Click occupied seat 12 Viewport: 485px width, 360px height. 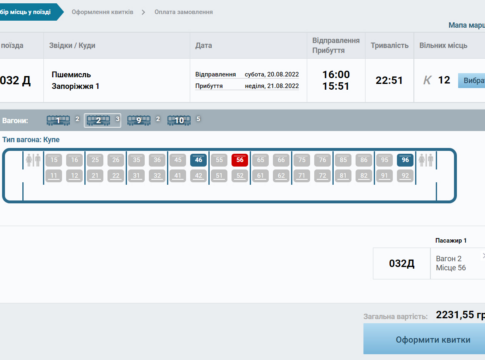coord(74,176)
